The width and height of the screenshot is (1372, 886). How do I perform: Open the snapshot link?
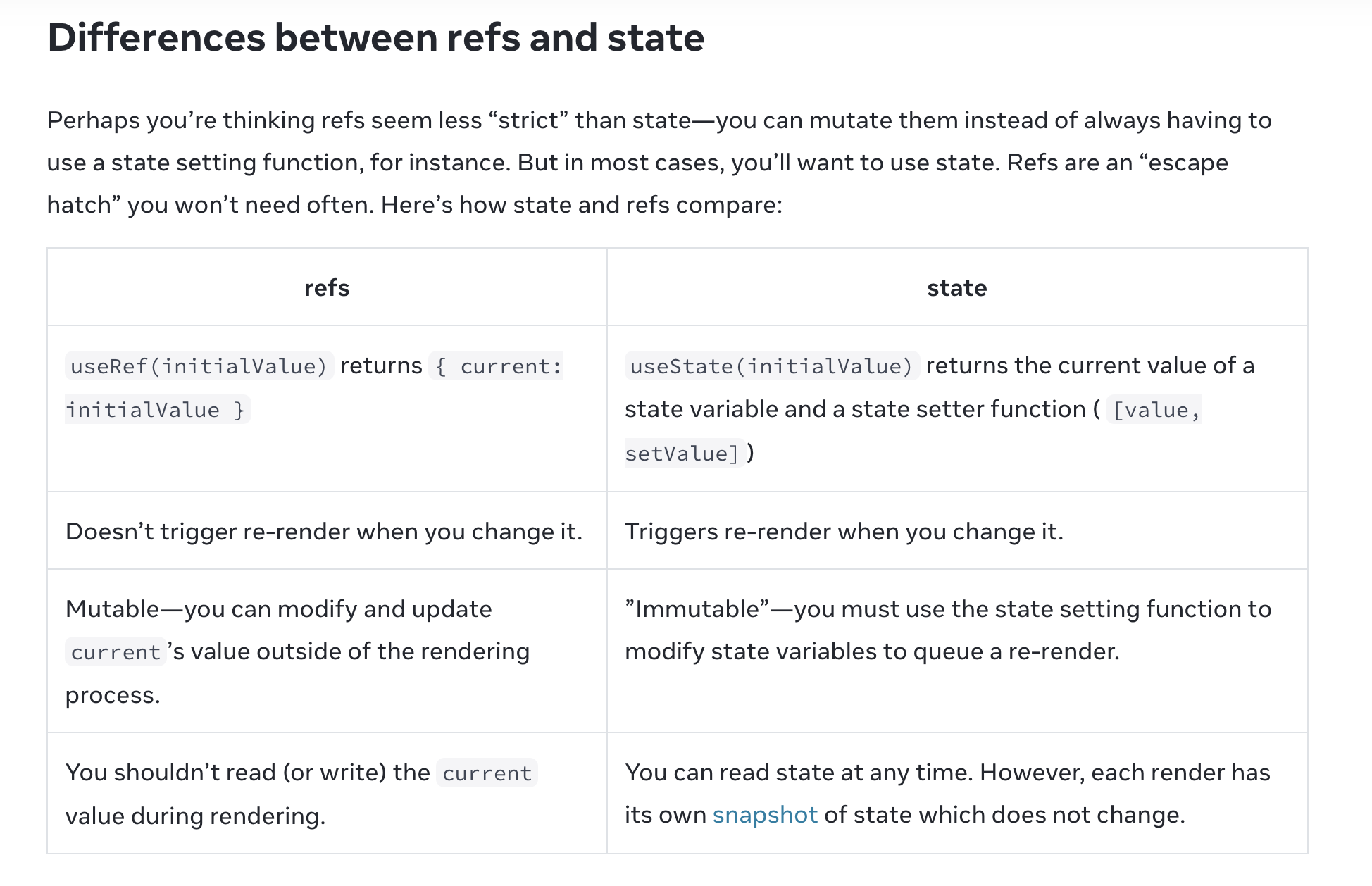[x=765, y=815]
